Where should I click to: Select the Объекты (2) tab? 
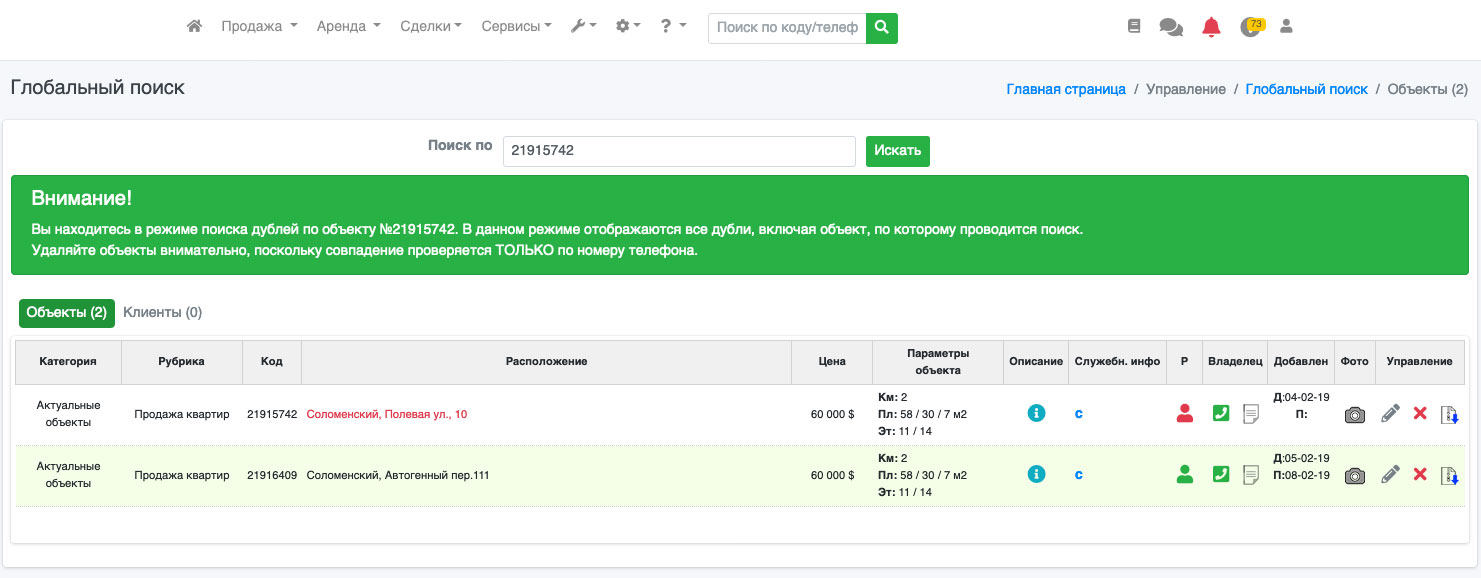click(x=67, y=313)
